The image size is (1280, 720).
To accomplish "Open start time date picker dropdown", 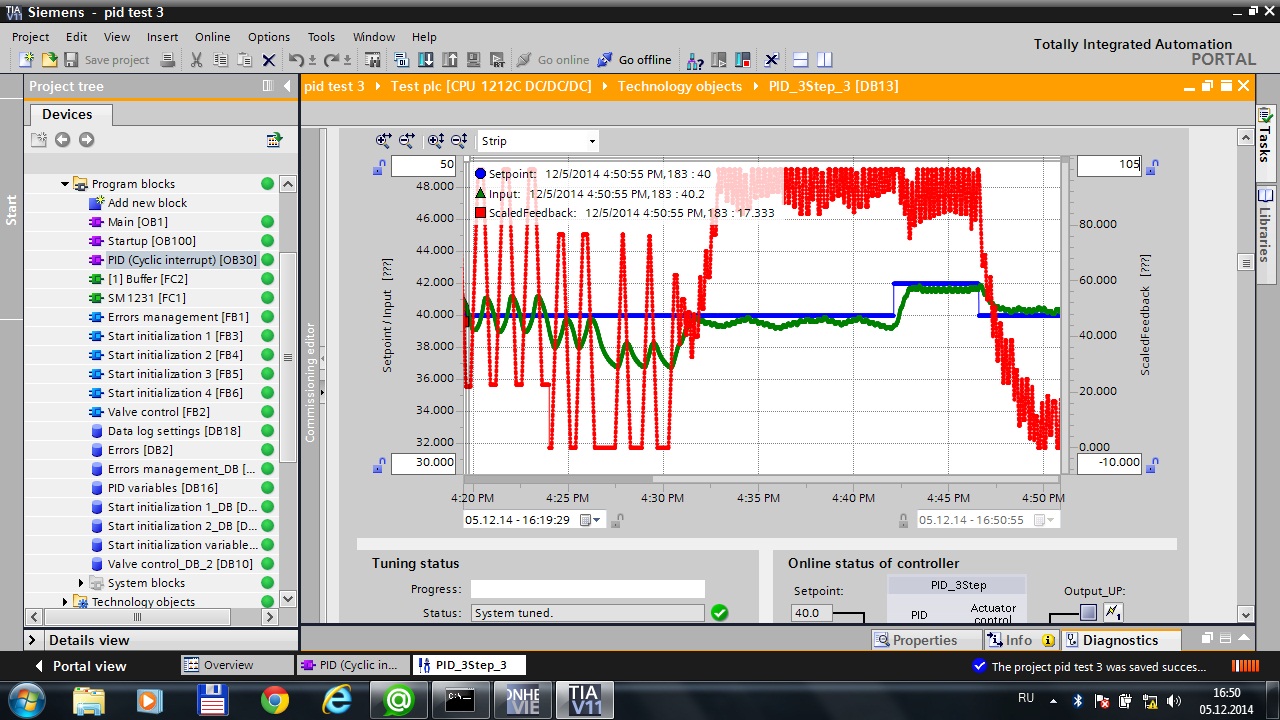I will click(x=596, y=520).
